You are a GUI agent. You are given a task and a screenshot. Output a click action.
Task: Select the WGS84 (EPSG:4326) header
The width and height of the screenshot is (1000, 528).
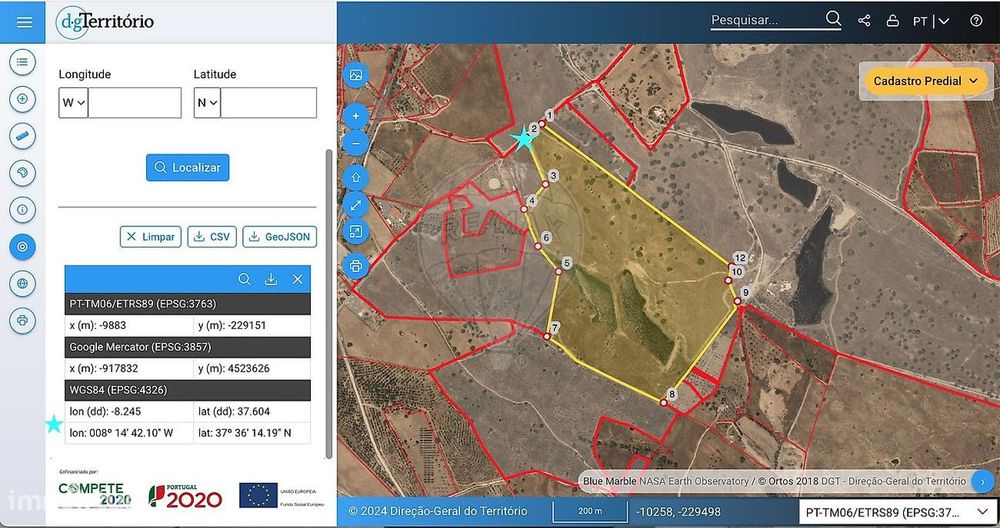188,390
